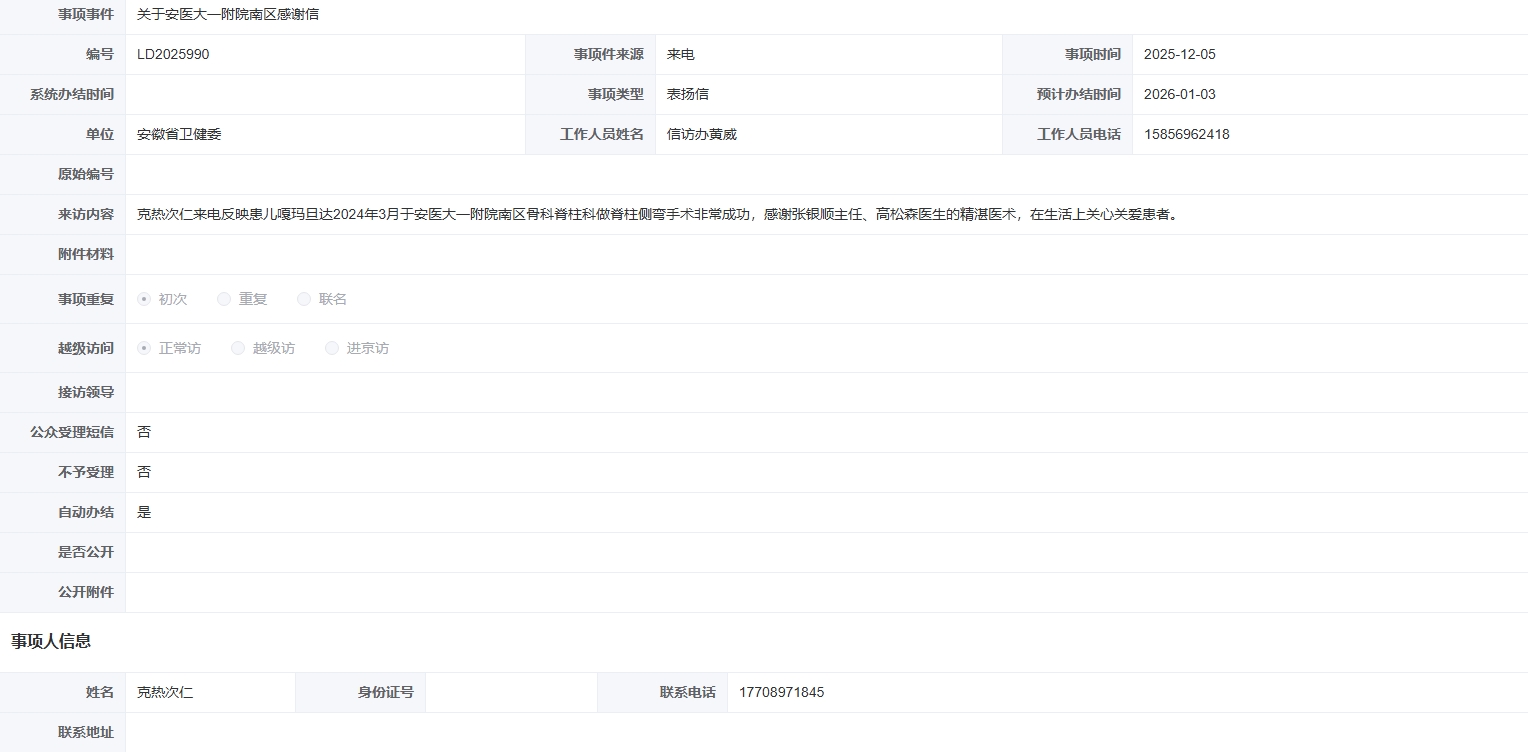The image size is (1528, 752).
Task: Click the staff phone number 15856962418
Action: (x=1186, y=135)
